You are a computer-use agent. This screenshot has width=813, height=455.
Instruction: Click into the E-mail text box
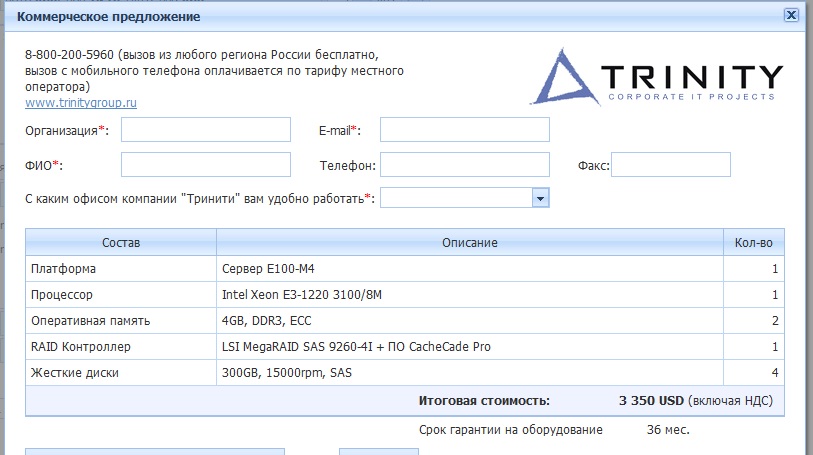click(464, 130)
